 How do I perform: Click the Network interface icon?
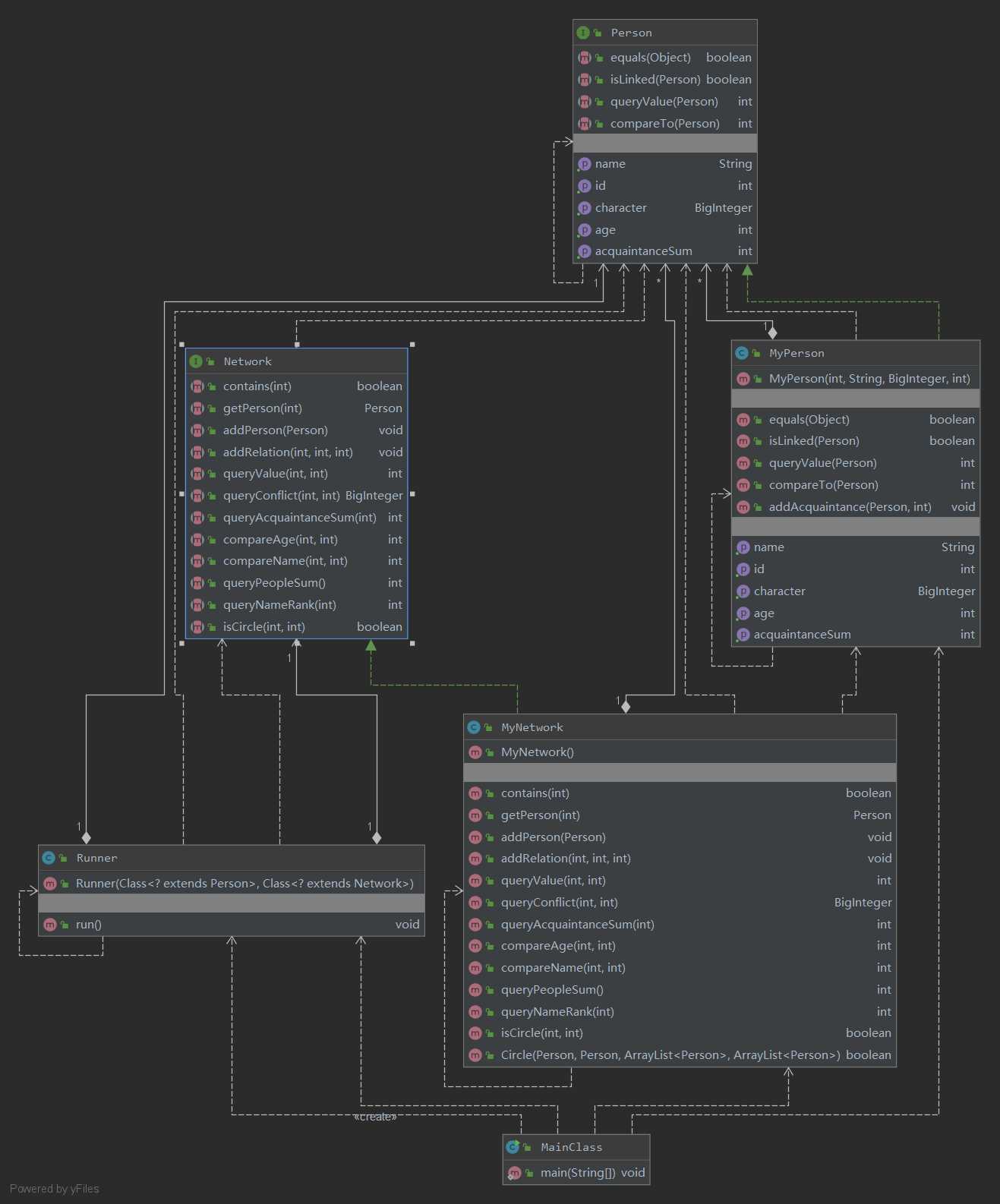point(196,361)
